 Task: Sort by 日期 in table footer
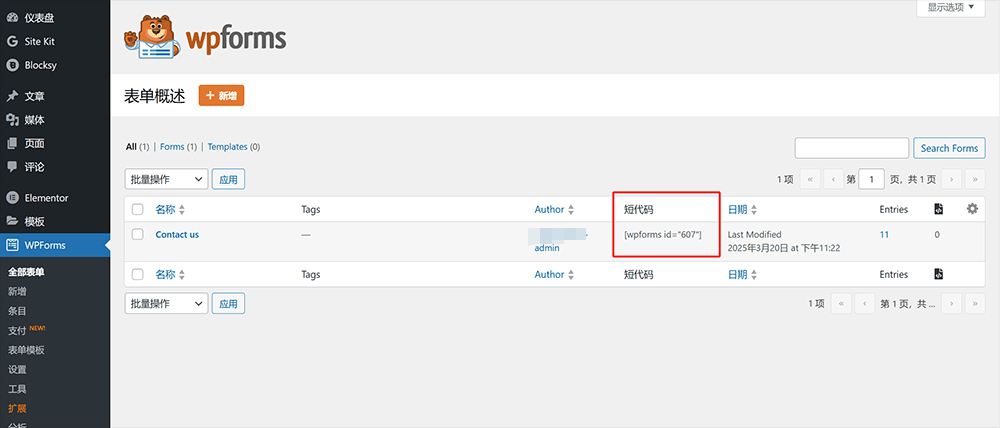[742, 274]
